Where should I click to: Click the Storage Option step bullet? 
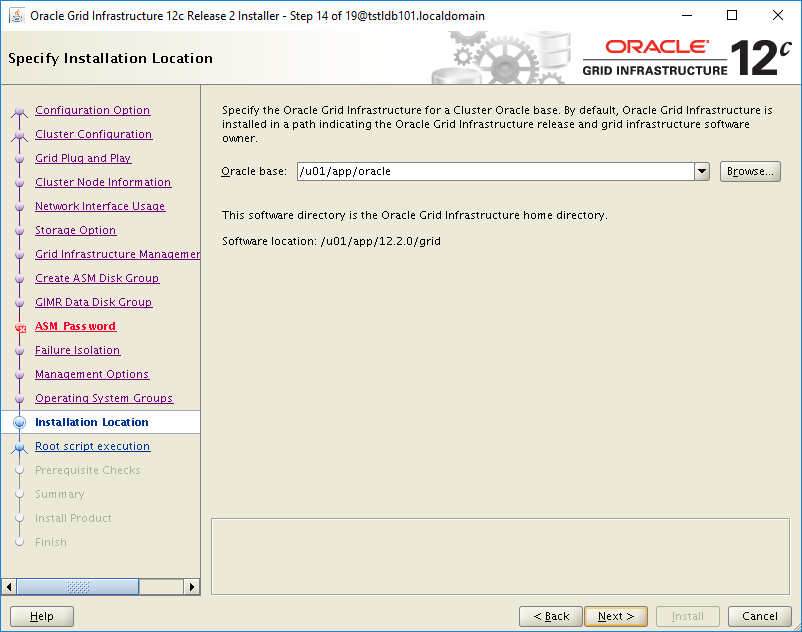[x=19, y=231]
